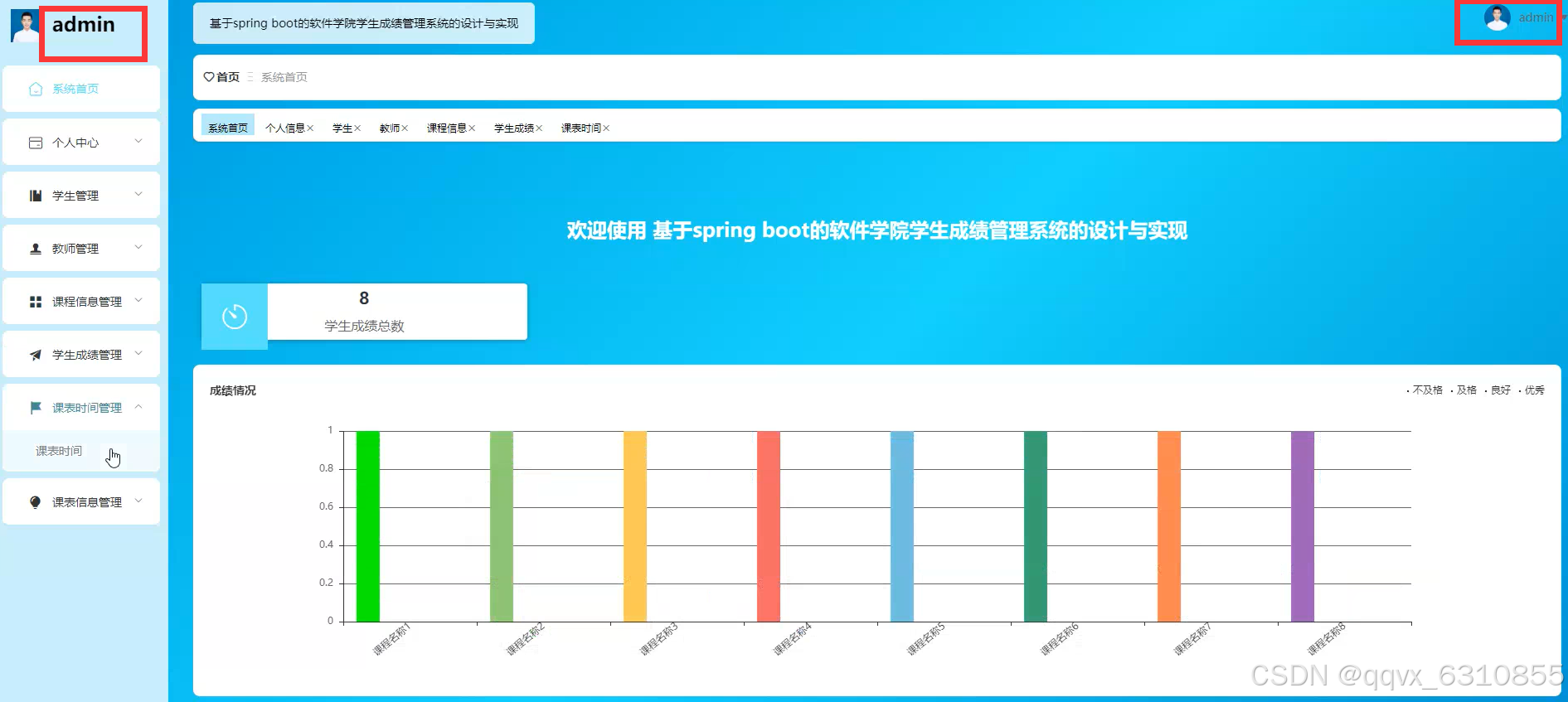Click the admin avatar in the sidebar header
Screen dimensions: 1568x702
24,25
